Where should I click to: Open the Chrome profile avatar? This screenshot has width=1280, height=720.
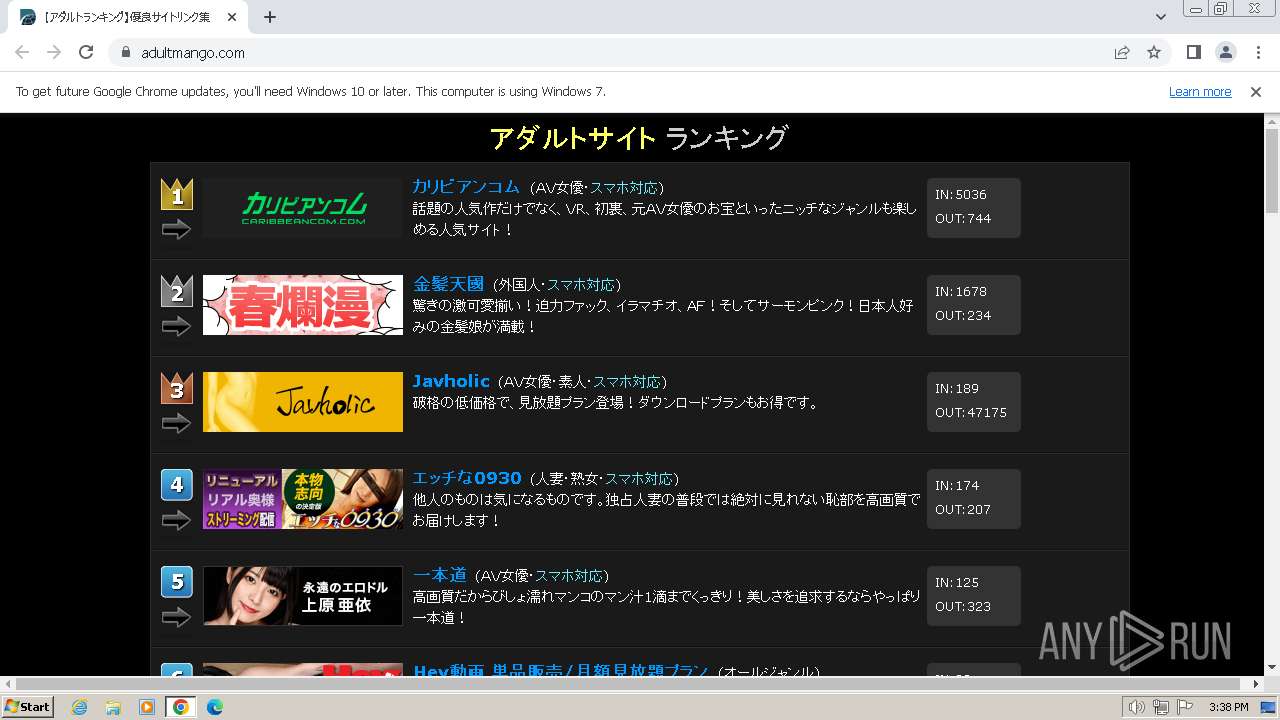coord(1226,52)
